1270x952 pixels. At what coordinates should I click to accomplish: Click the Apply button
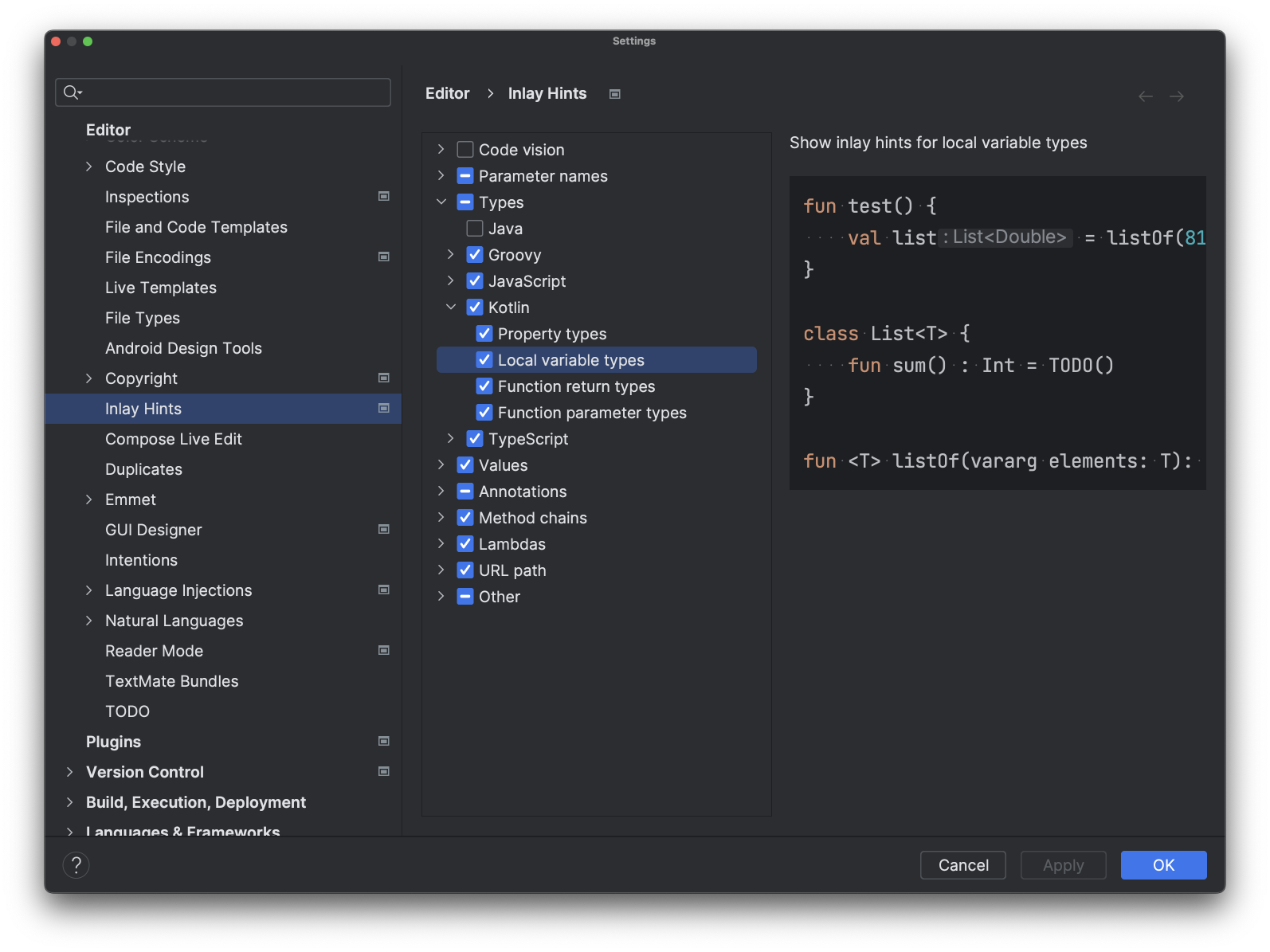[x=1064, y=865]
